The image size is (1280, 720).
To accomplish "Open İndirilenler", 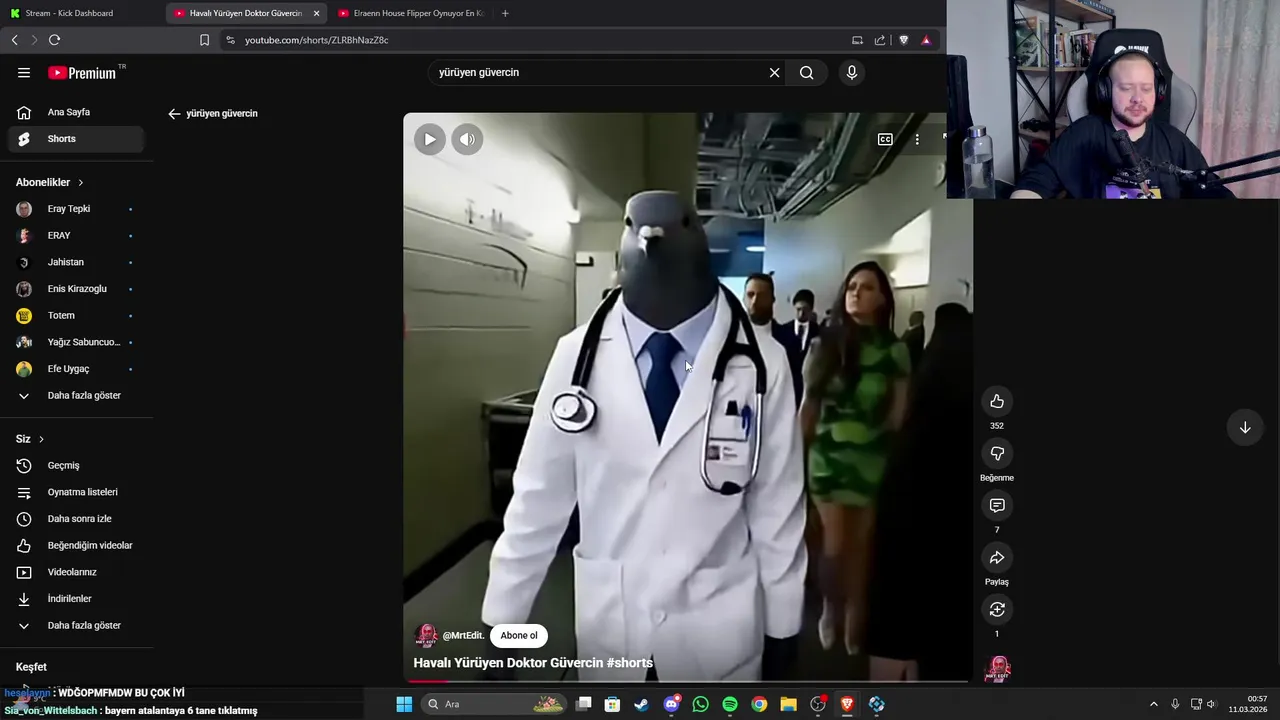I will tap(75, 599).
